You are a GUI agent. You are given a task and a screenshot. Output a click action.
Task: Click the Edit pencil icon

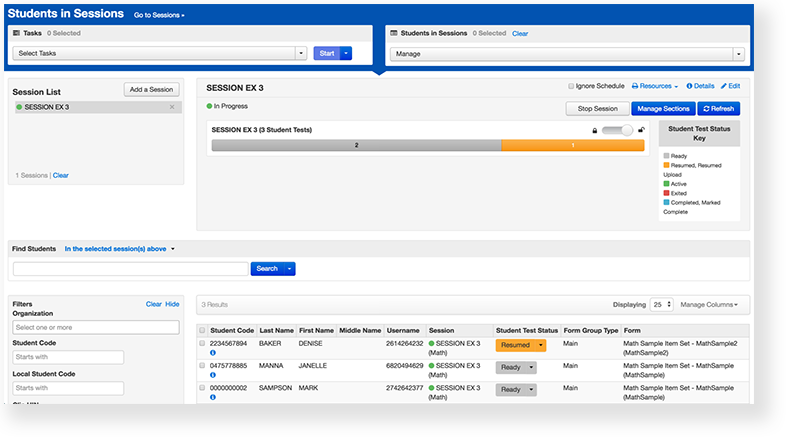[725, 87]
